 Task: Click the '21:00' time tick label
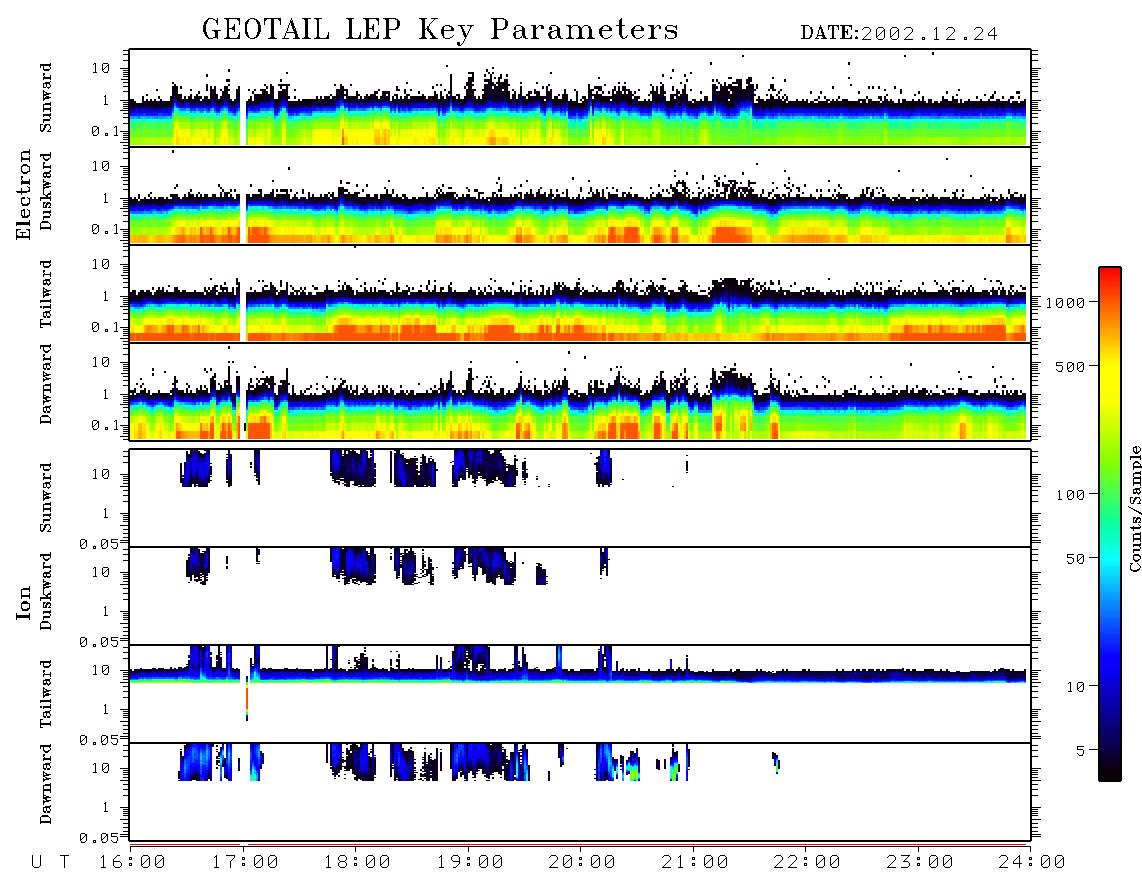[695, 862]
